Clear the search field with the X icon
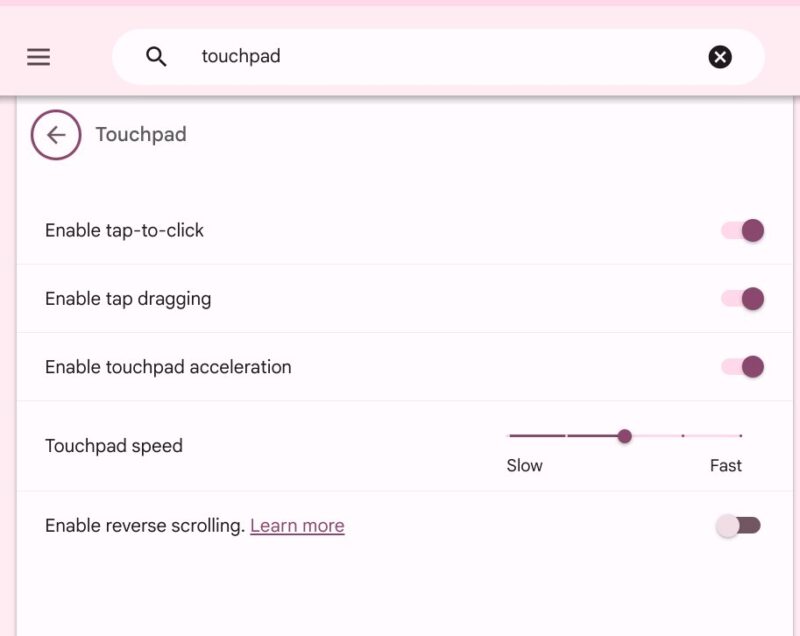Screen dimensions: 800x636 pos(720,57)
